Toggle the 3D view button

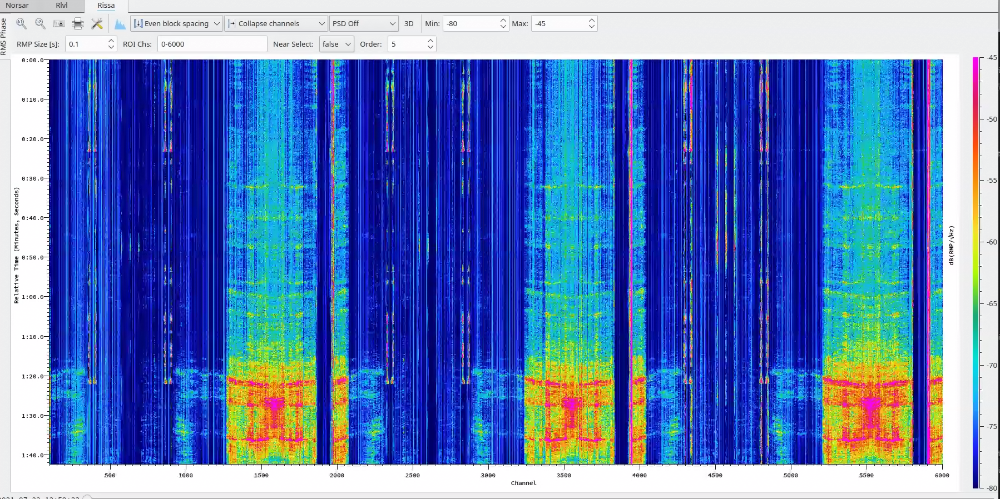408,23
